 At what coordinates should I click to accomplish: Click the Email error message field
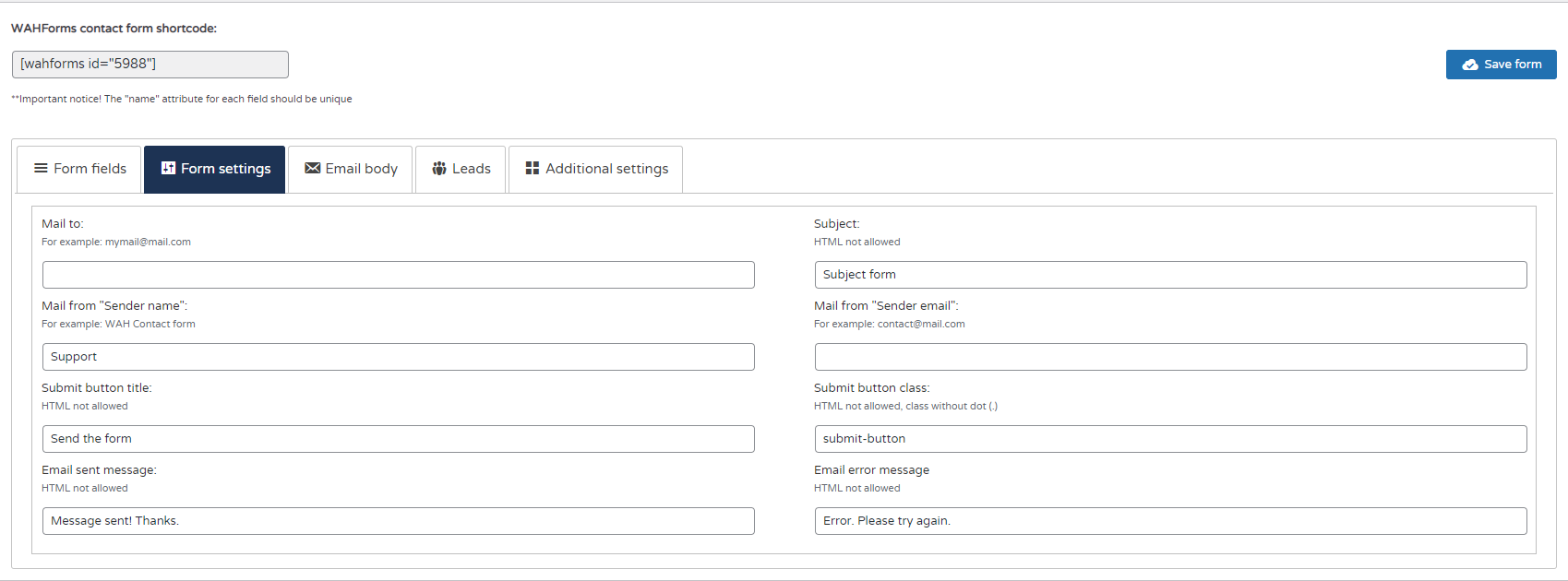point(1171,521)
